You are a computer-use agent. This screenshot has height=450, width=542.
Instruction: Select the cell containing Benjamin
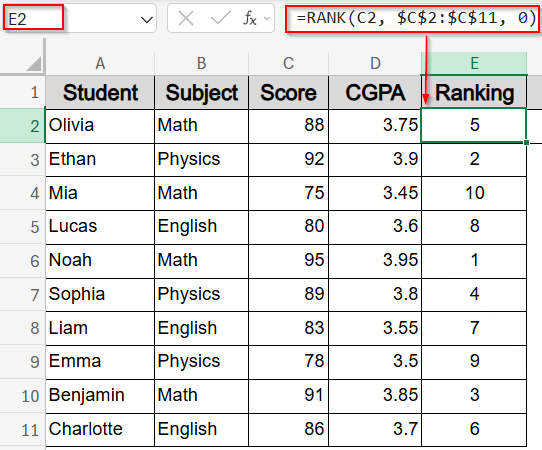[100, 396]
